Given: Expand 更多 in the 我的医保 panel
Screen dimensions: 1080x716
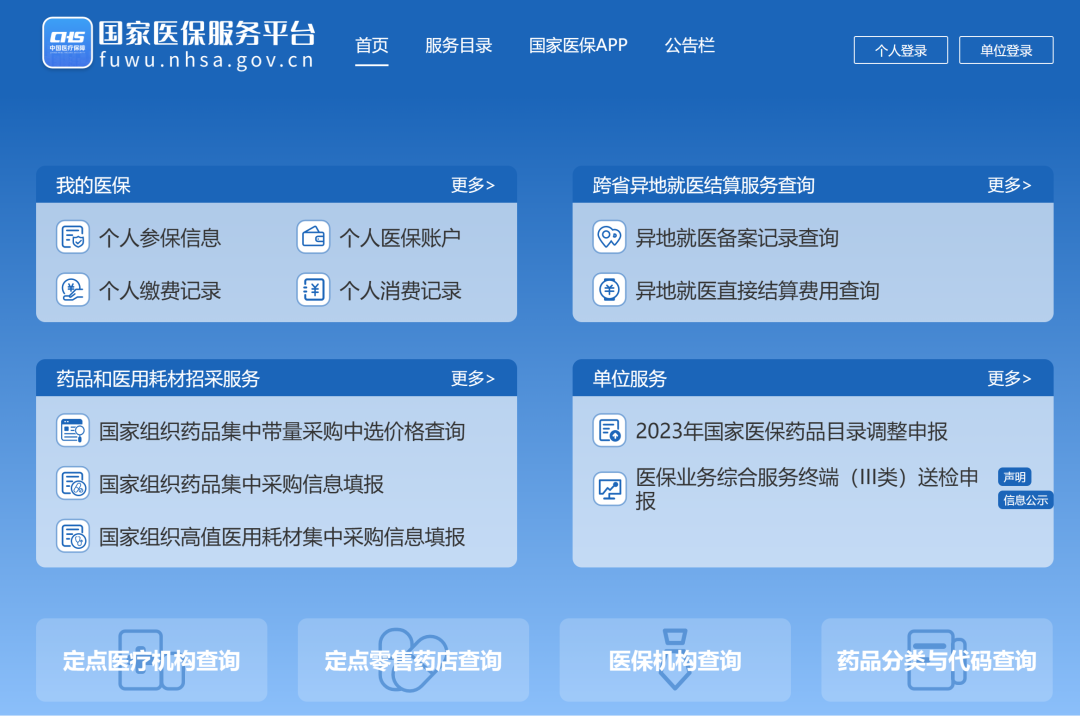Looking at the screenshot, I should click(x=472, y=185).
